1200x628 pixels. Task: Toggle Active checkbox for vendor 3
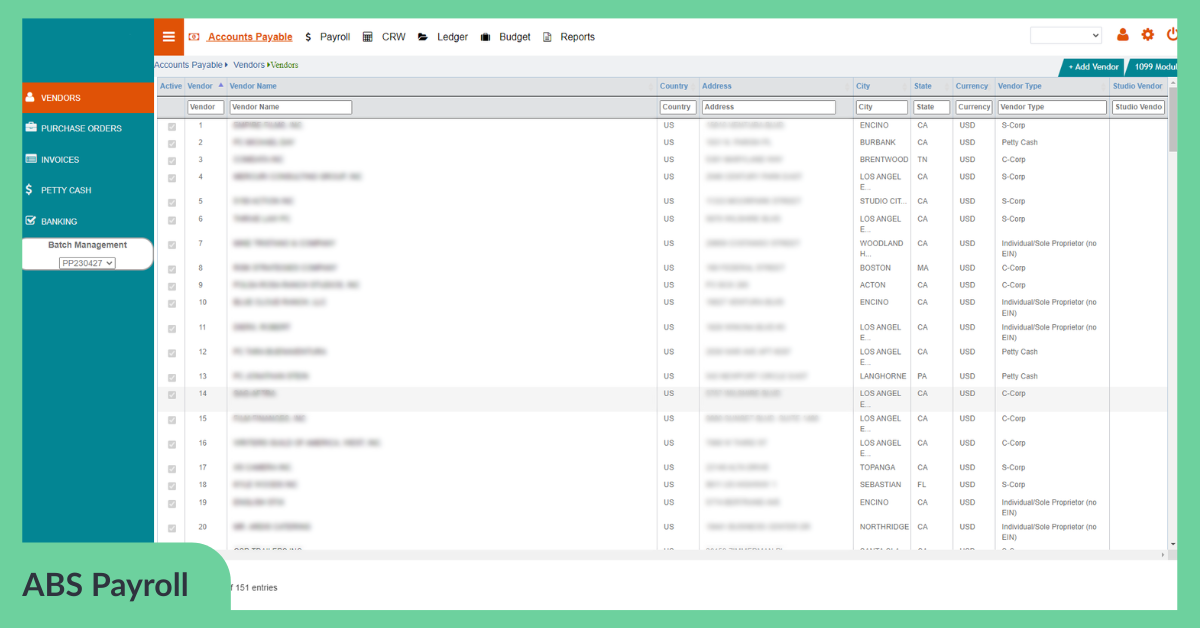(172, 161)
